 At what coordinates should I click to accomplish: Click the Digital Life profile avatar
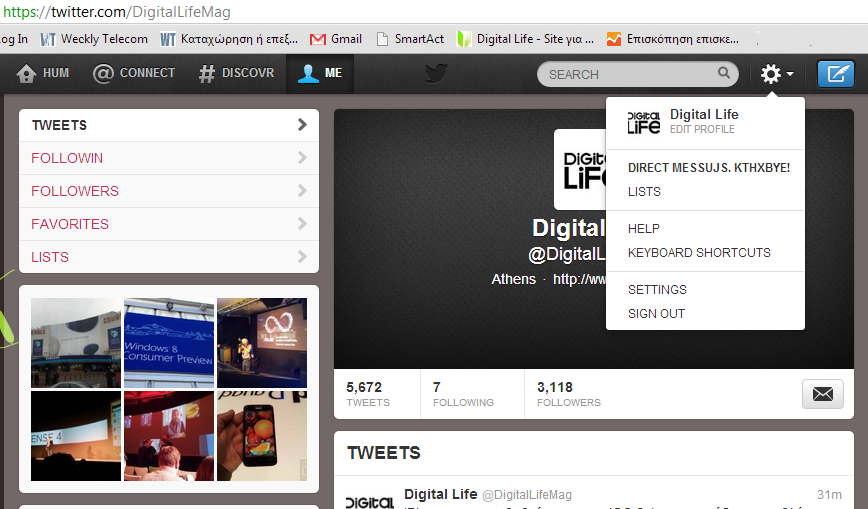pos(580,169)
